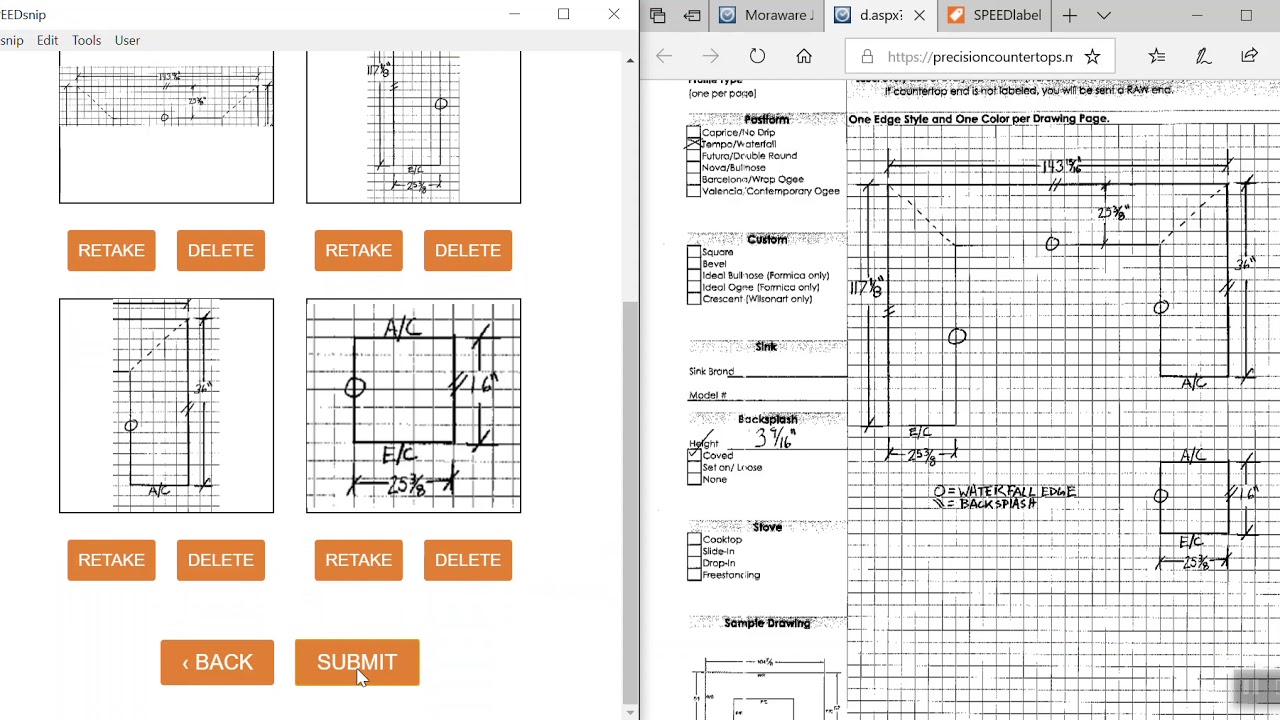This screenshot has width=1280, height=720.
Task: Open the snip menu in SPEEDsnip
Action: tap(12, 40)
